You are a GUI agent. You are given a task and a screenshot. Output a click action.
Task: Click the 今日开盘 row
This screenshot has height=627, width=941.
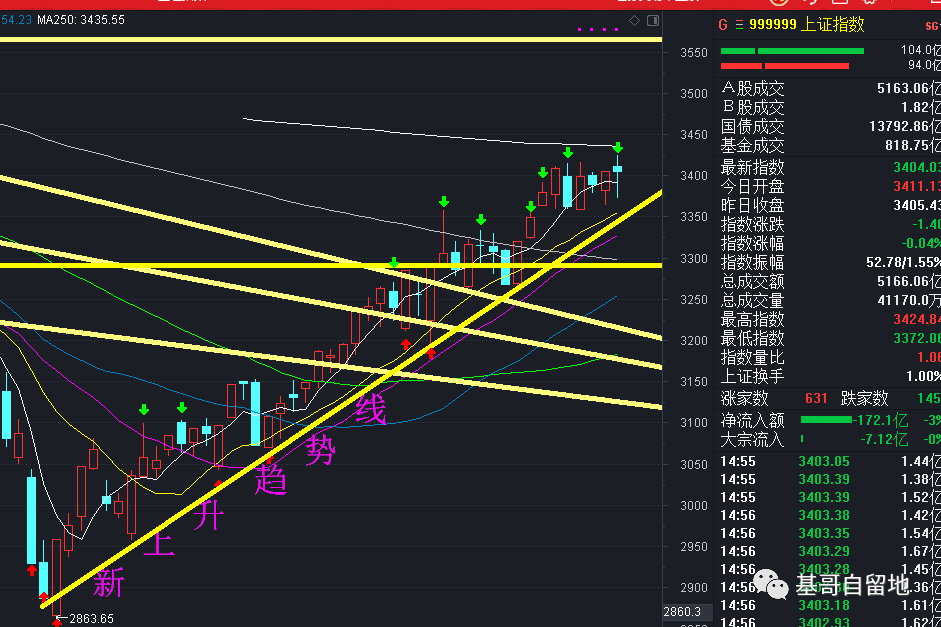[x=831, y=187]
